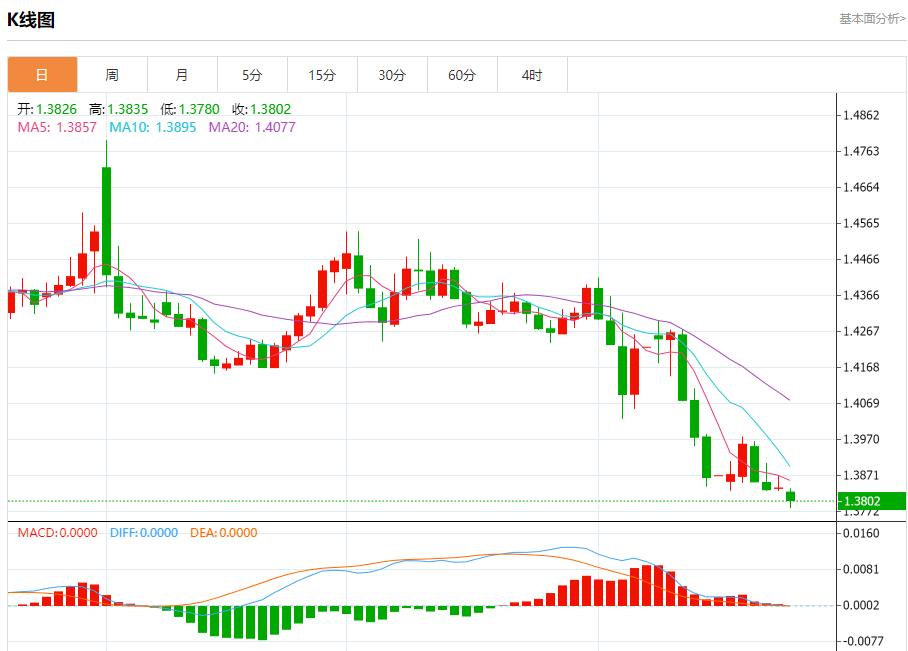Open the 15分 chart tab
This screenshot has height=651, width=908.
[x=323, y=75]
